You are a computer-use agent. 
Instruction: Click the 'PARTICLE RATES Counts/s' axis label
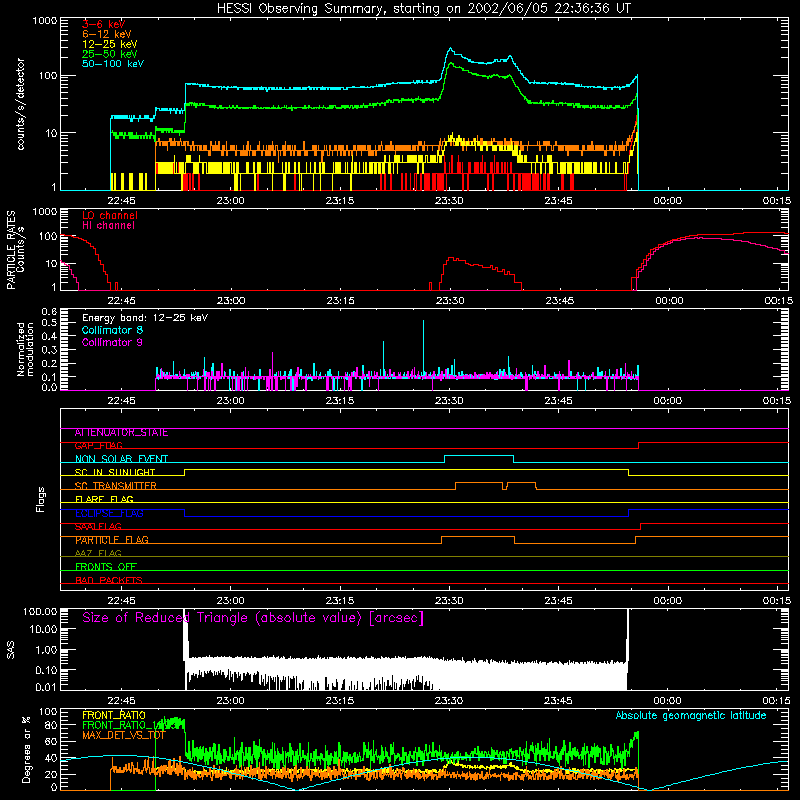tap(15, 250)
